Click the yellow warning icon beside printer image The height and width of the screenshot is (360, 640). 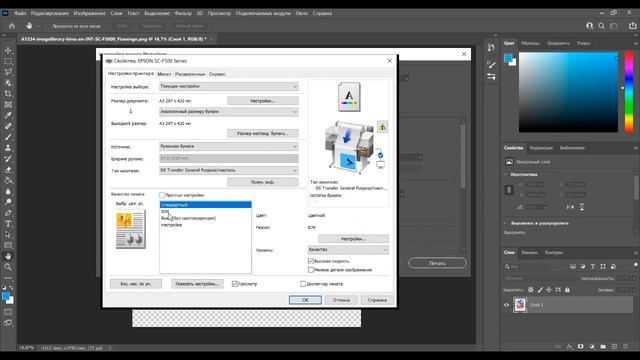coord(382,127)
